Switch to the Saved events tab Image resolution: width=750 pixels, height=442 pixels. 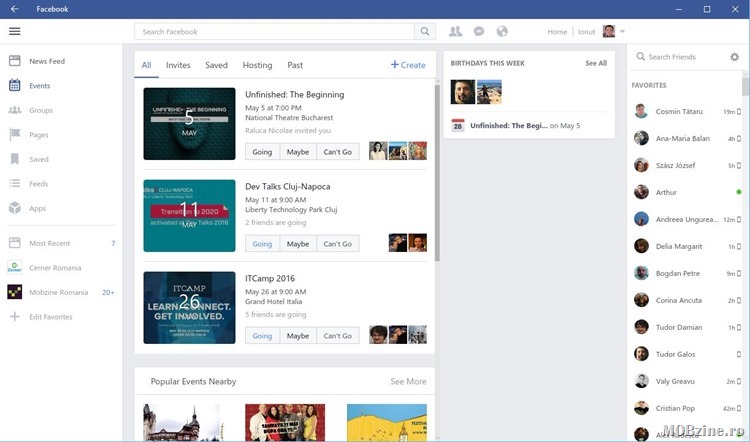coord(216,65)
